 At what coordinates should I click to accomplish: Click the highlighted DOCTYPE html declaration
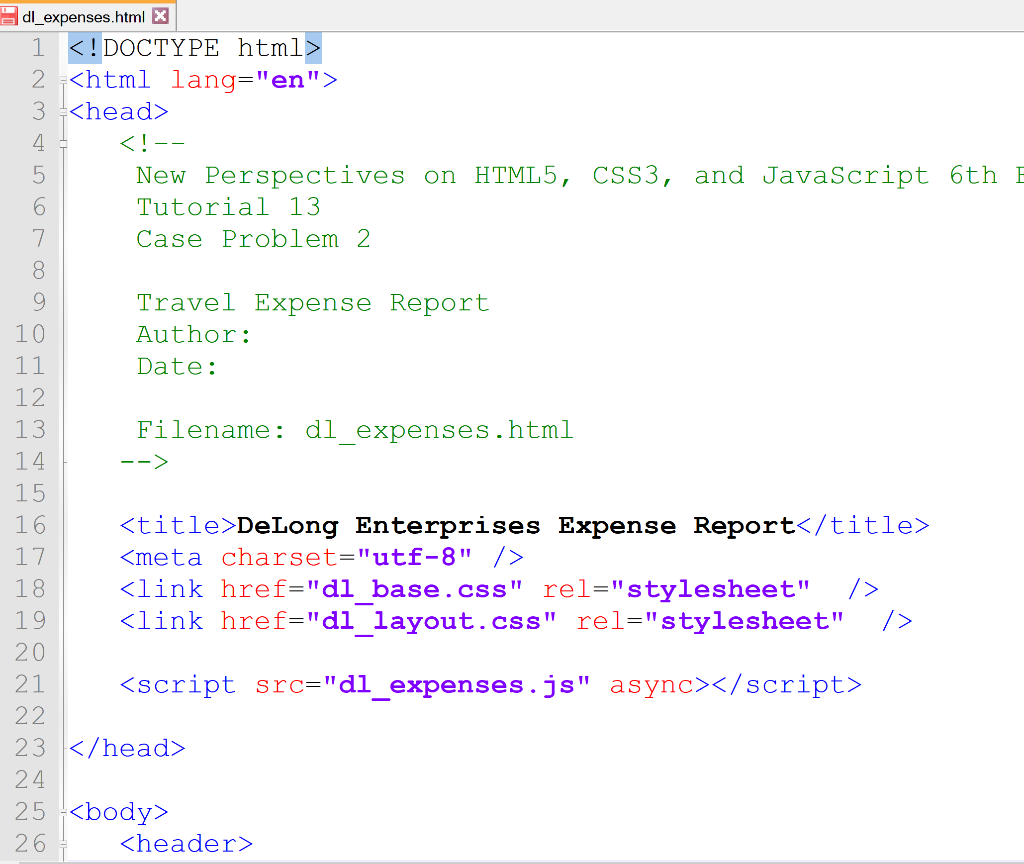point(195,48)
